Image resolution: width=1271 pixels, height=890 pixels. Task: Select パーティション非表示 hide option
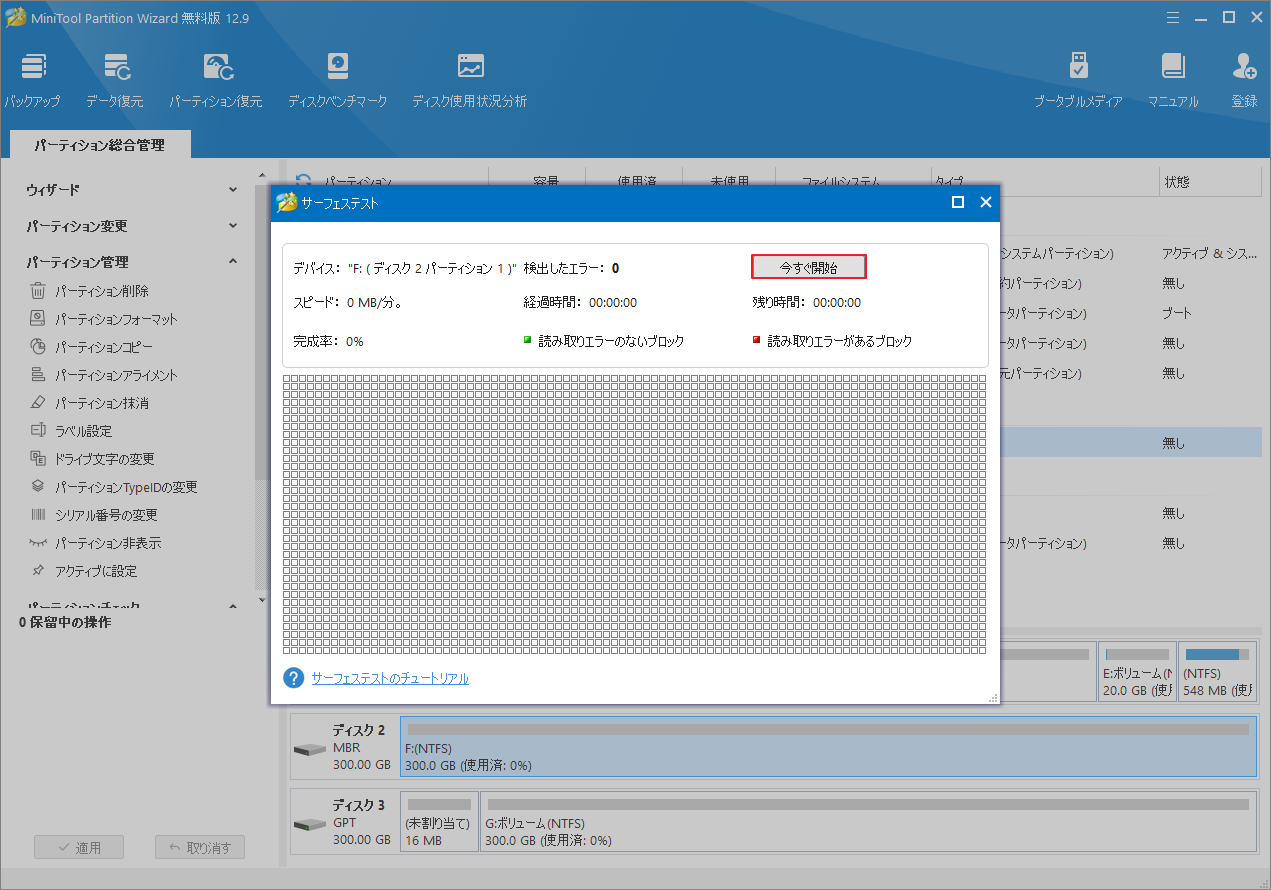[x=95, y=543]
